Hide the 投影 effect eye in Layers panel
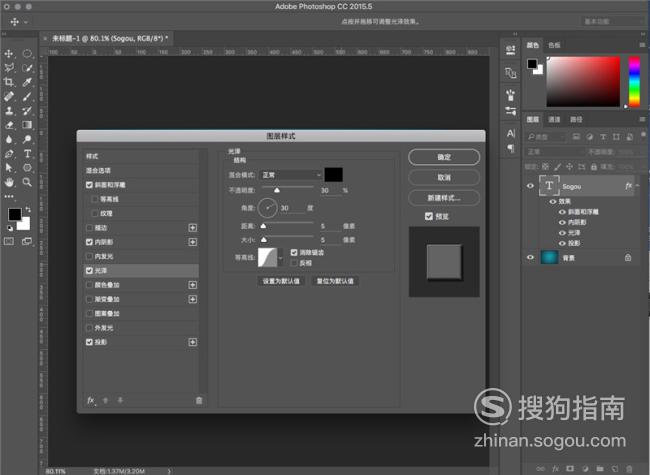 tap(563, 243)
